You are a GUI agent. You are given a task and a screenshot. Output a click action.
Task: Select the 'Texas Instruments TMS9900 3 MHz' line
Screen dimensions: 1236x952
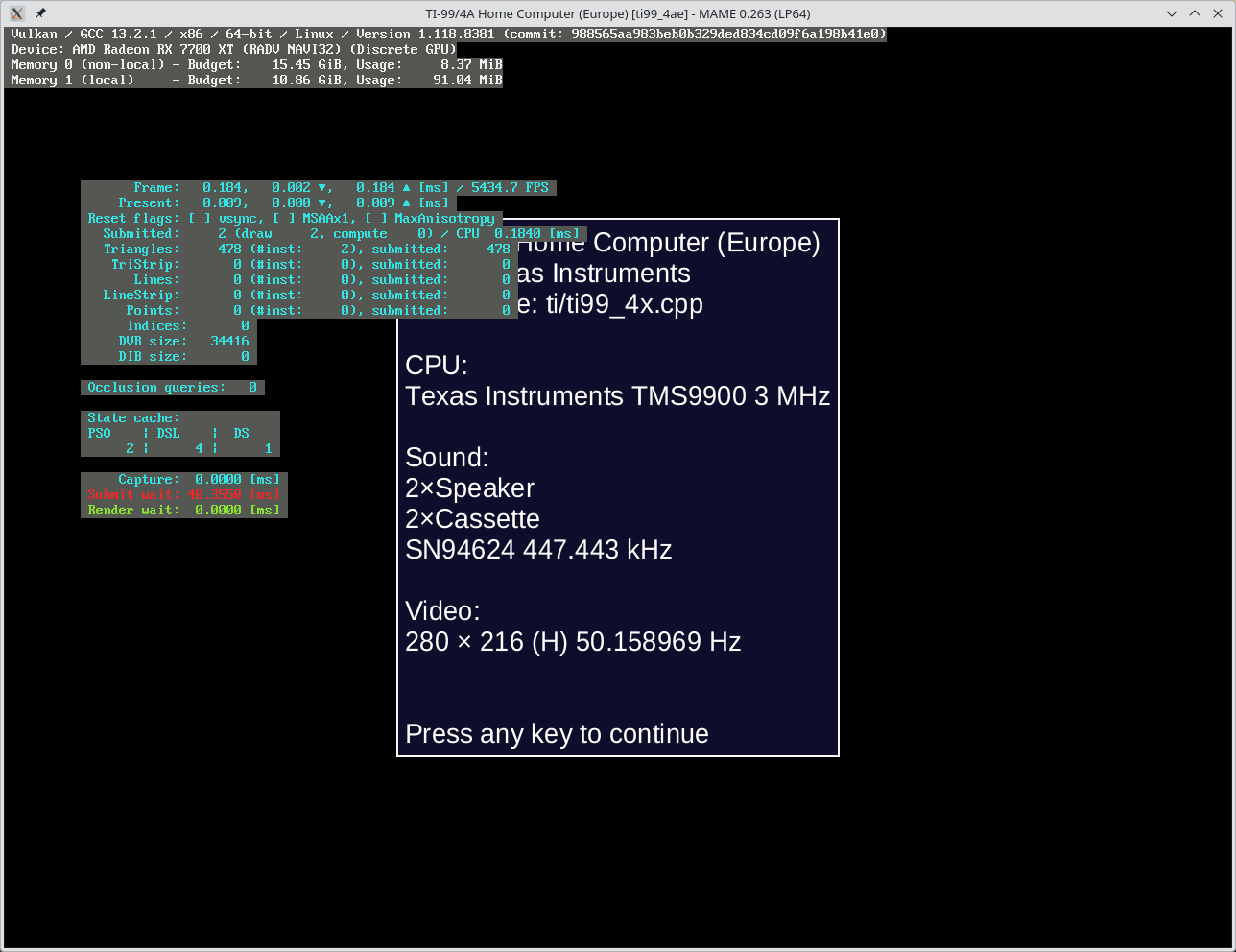click(618, 396)
